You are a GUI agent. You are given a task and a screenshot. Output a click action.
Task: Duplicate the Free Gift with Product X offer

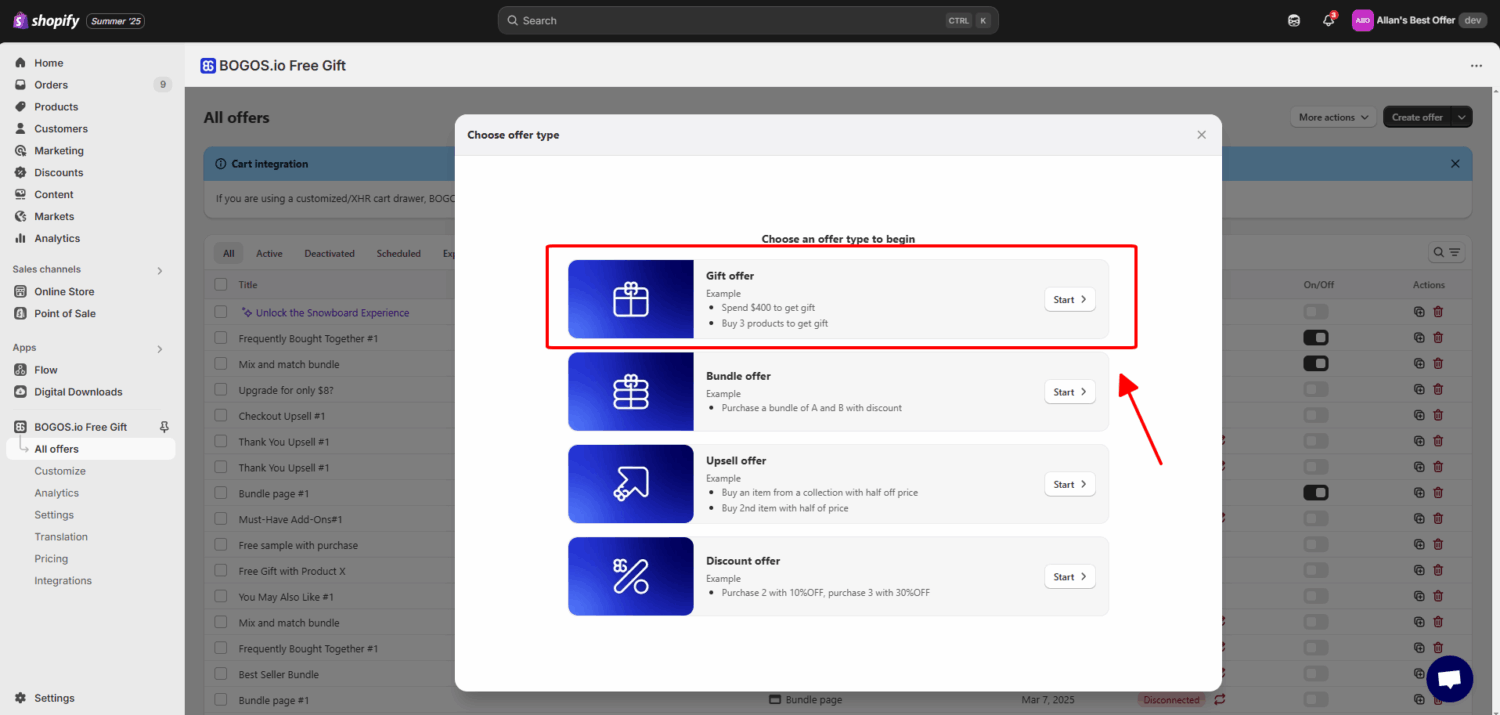1419,571
